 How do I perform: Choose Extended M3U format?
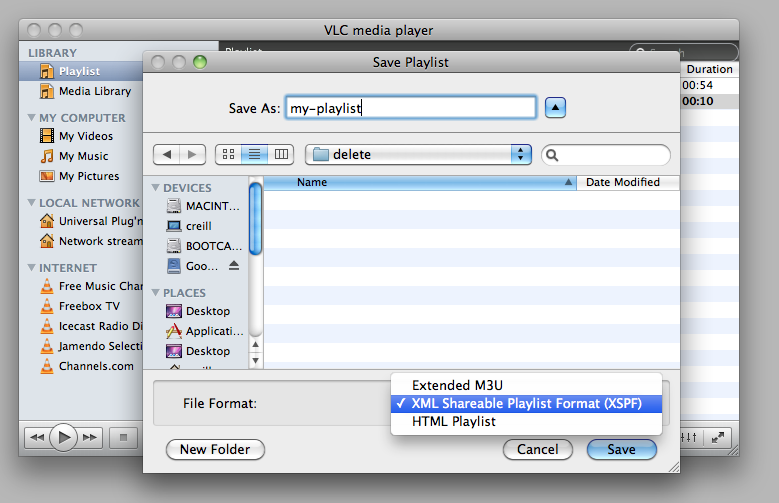click(527, 385)
